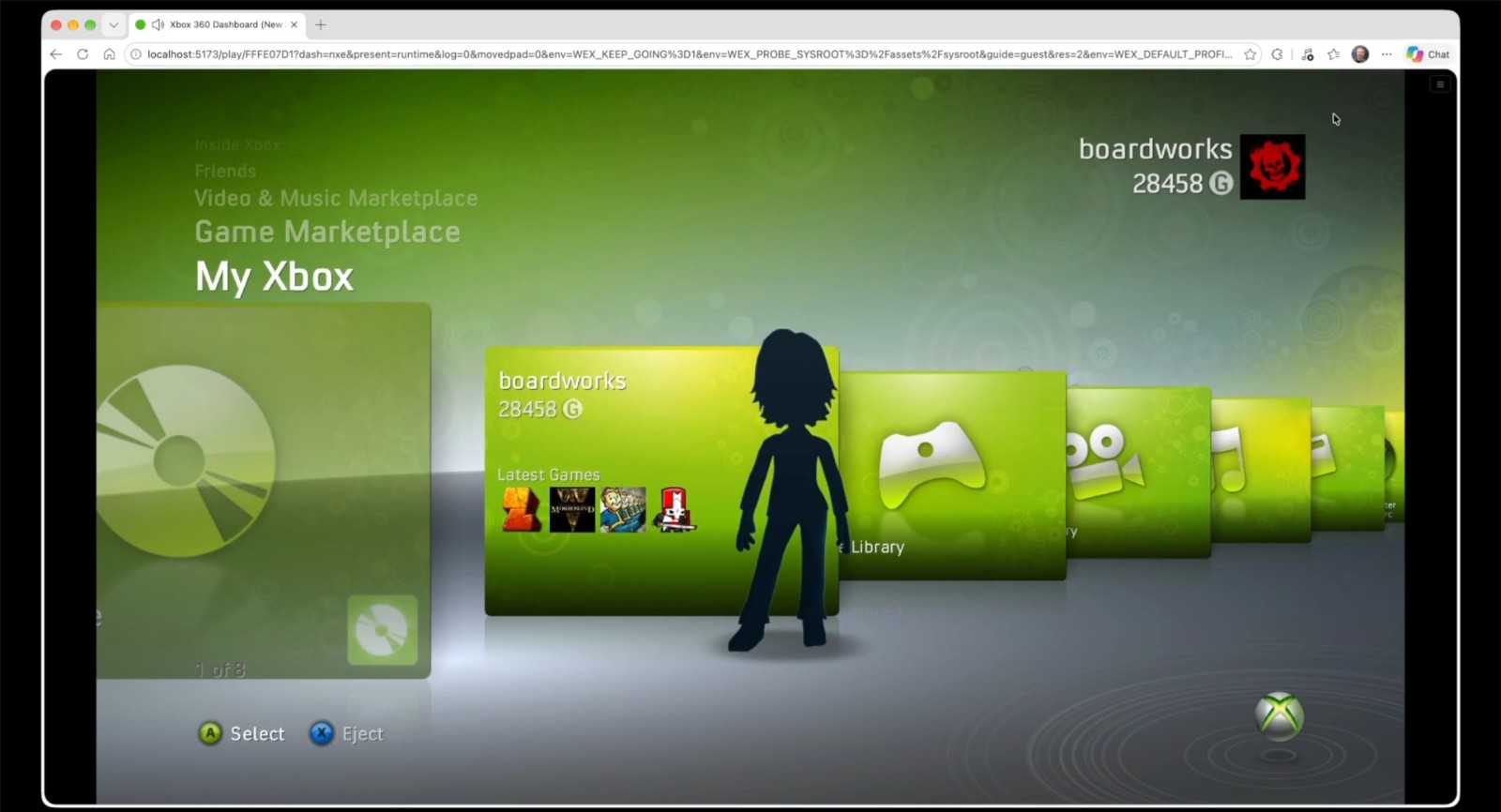Screen dimensions: 1501x812
Task: Bookmark this page with the star icon
Action: 1250,54
